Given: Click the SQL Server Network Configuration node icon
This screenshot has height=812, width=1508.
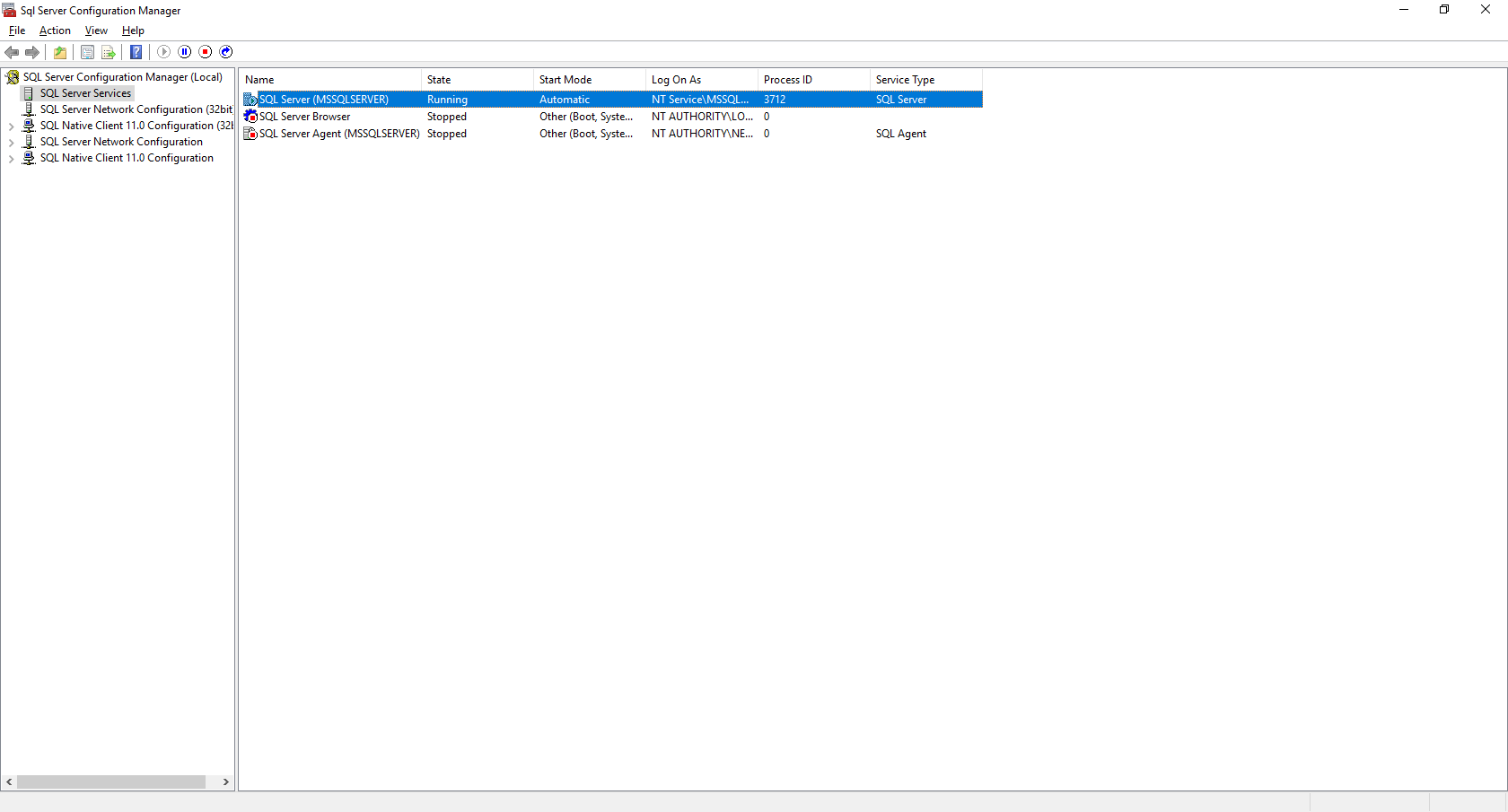Looking at the screenshot, I should 29,142.
